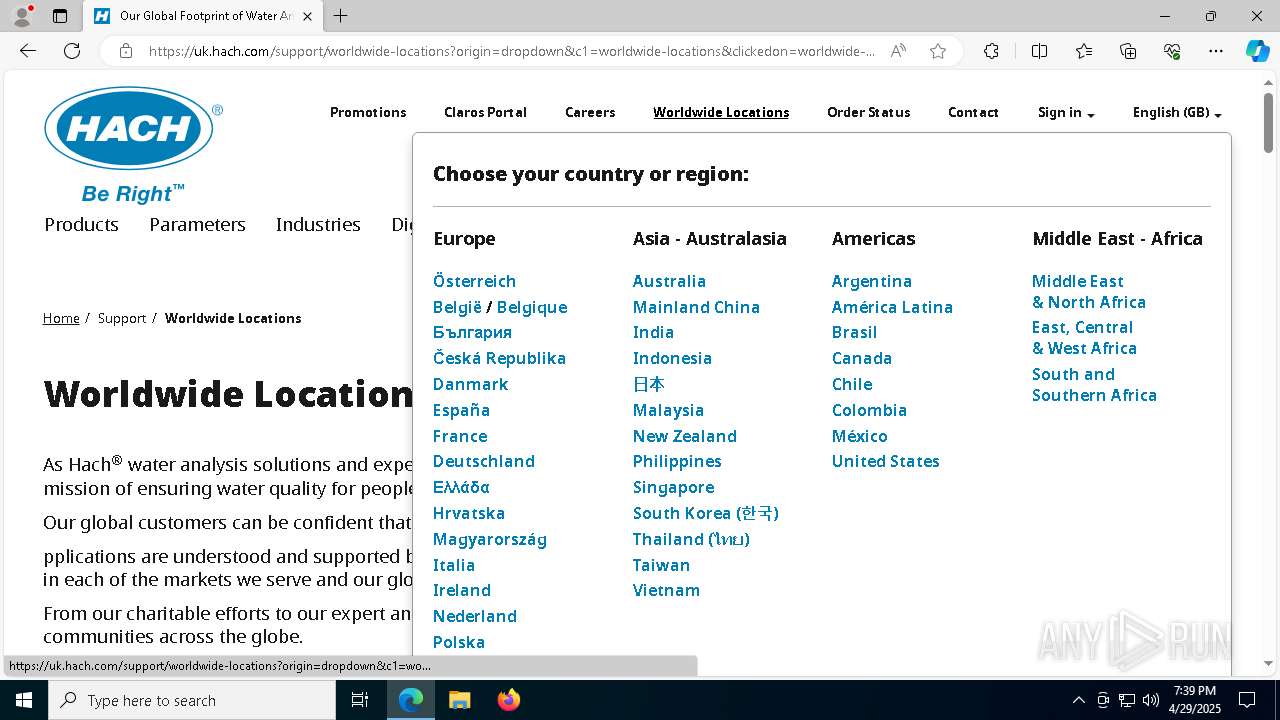Open the Industries main menu

click(x=318, y=225)
